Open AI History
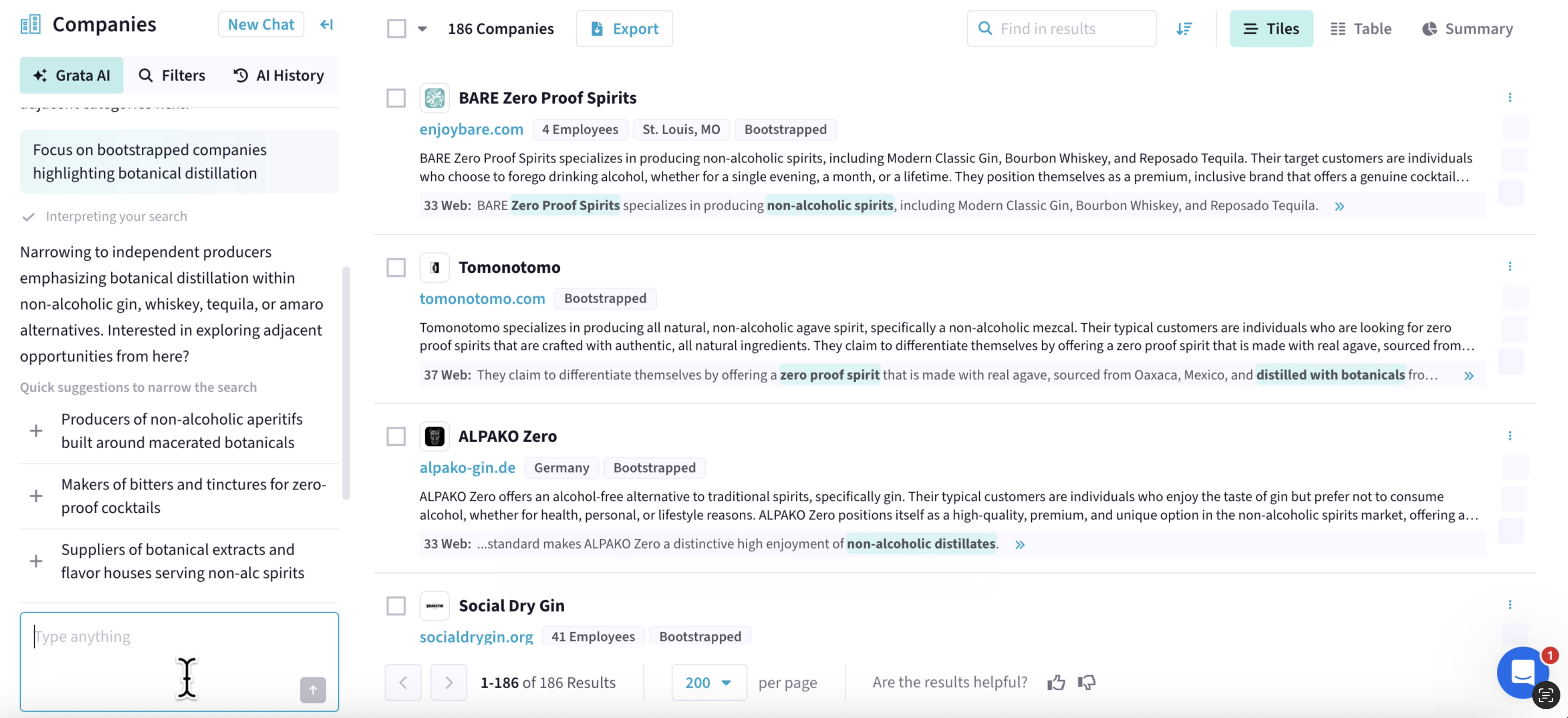1568x718 pixels. pyautogui.click(x=278, y=75)
